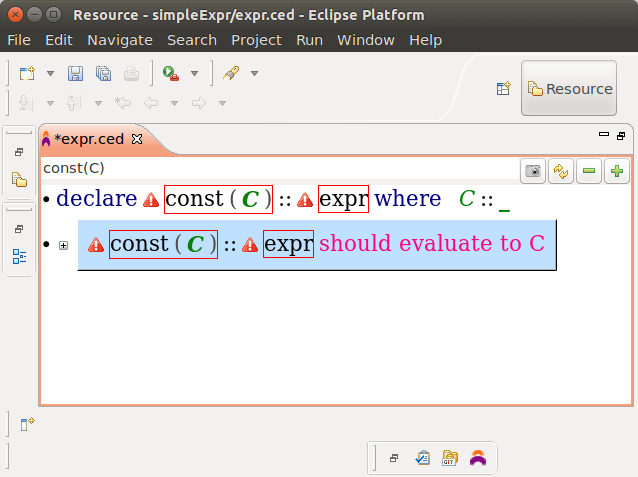Screen dimensions: 638x477
Task: Open the Navigate menu
Action: (120, 40)
